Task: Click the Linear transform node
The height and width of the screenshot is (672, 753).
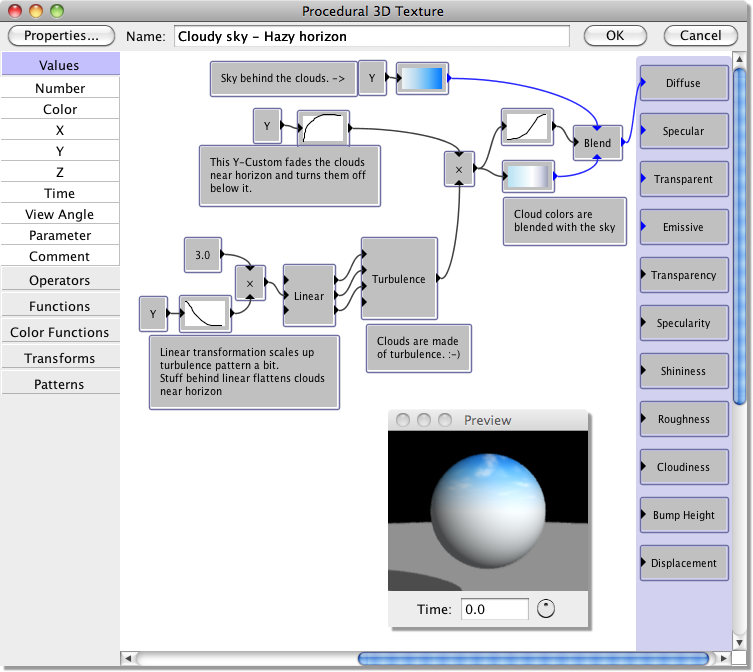Action: point(309,295)
